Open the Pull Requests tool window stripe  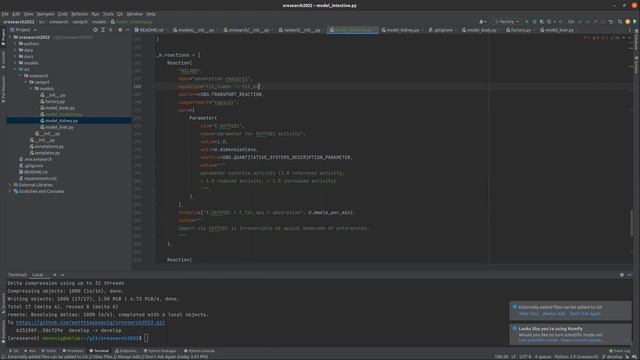click(x=3, y=89)
